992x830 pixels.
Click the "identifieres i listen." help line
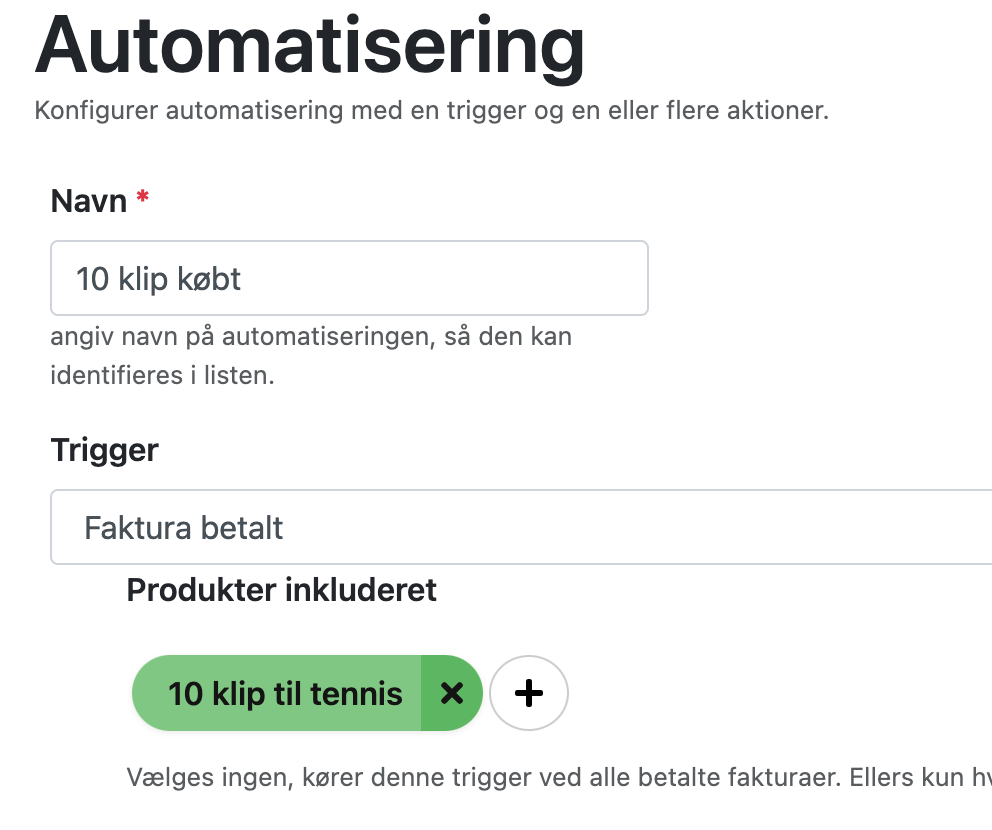coord(162,376)
